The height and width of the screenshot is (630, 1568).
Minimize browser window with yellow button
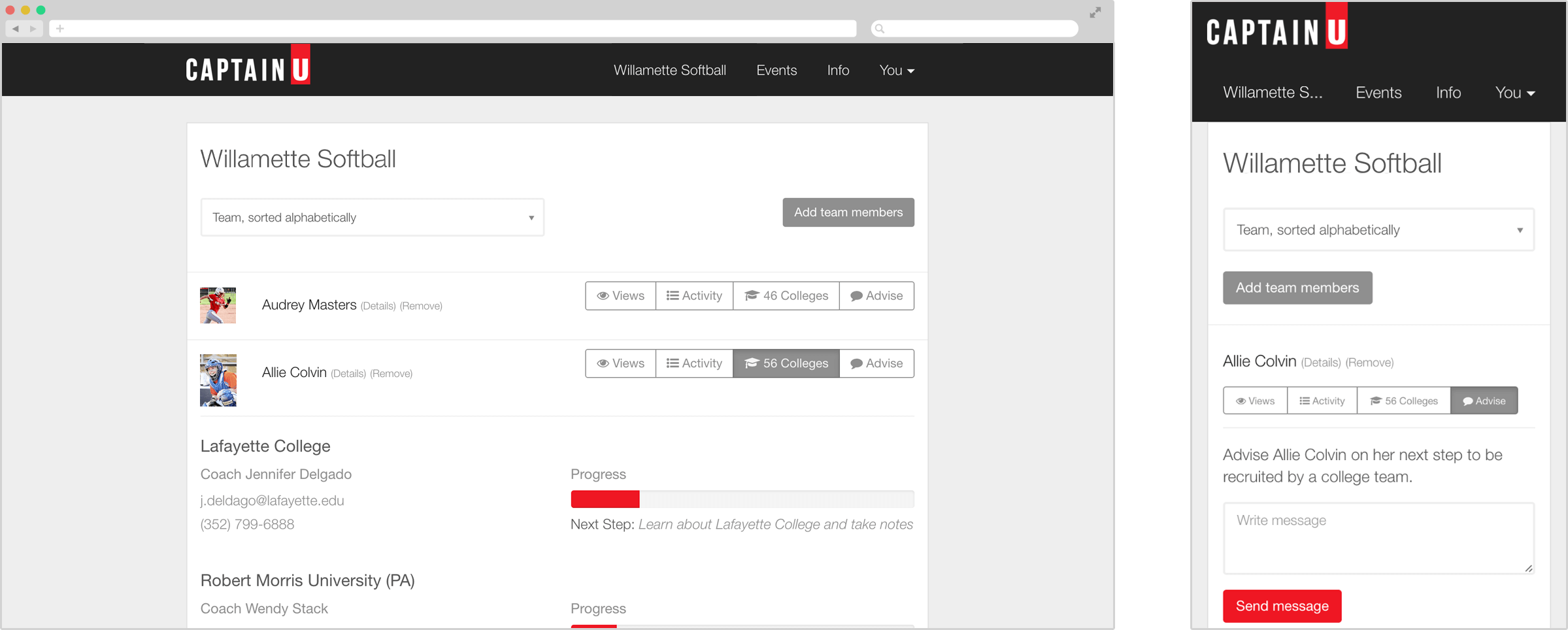(25, 10)
